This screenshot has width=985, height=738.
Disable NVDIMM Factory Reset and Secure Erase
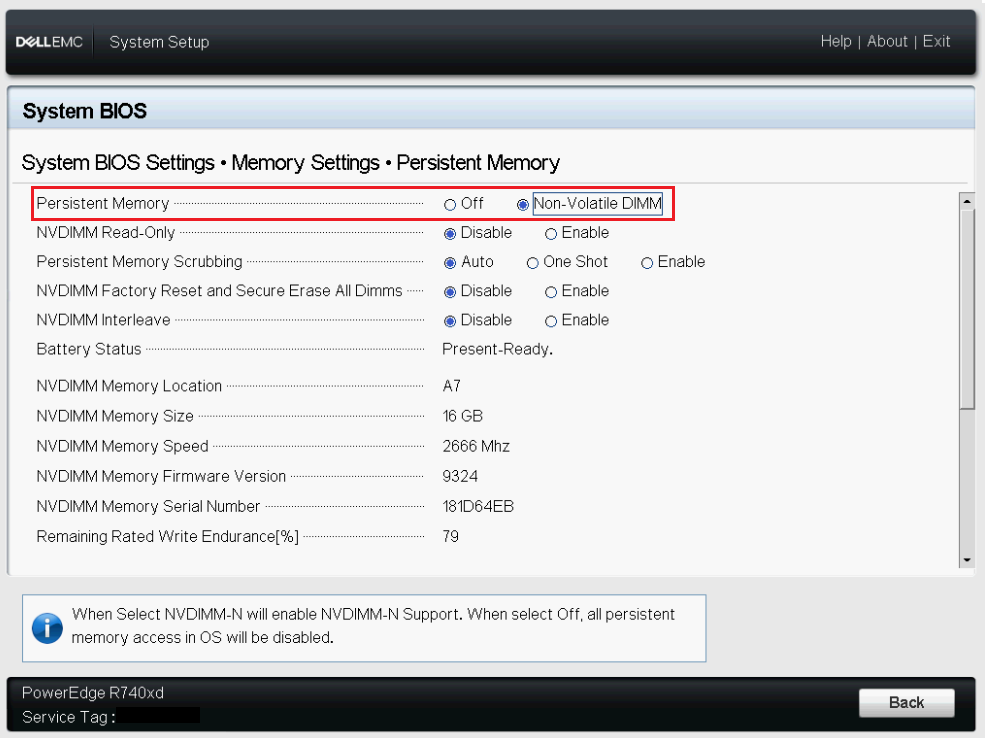450,291
